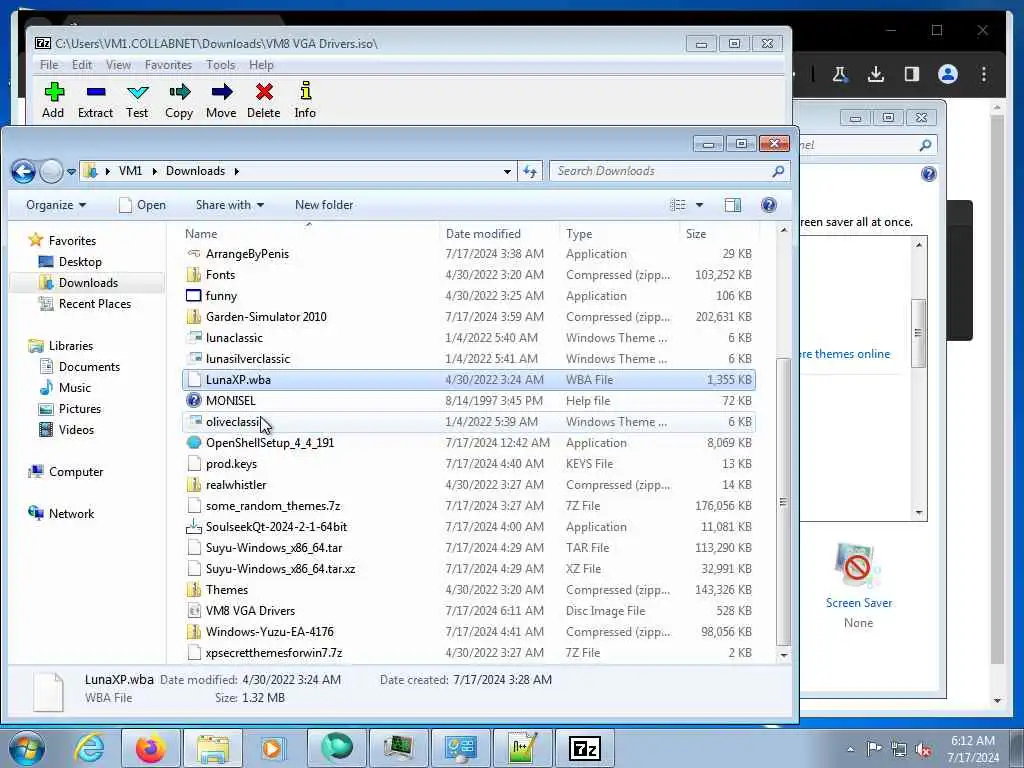This screenshot has height=768, width=1024.
Task: Switch to 7-Zip taskbar button
Action: pyautogui.click(x=584, y=748)
